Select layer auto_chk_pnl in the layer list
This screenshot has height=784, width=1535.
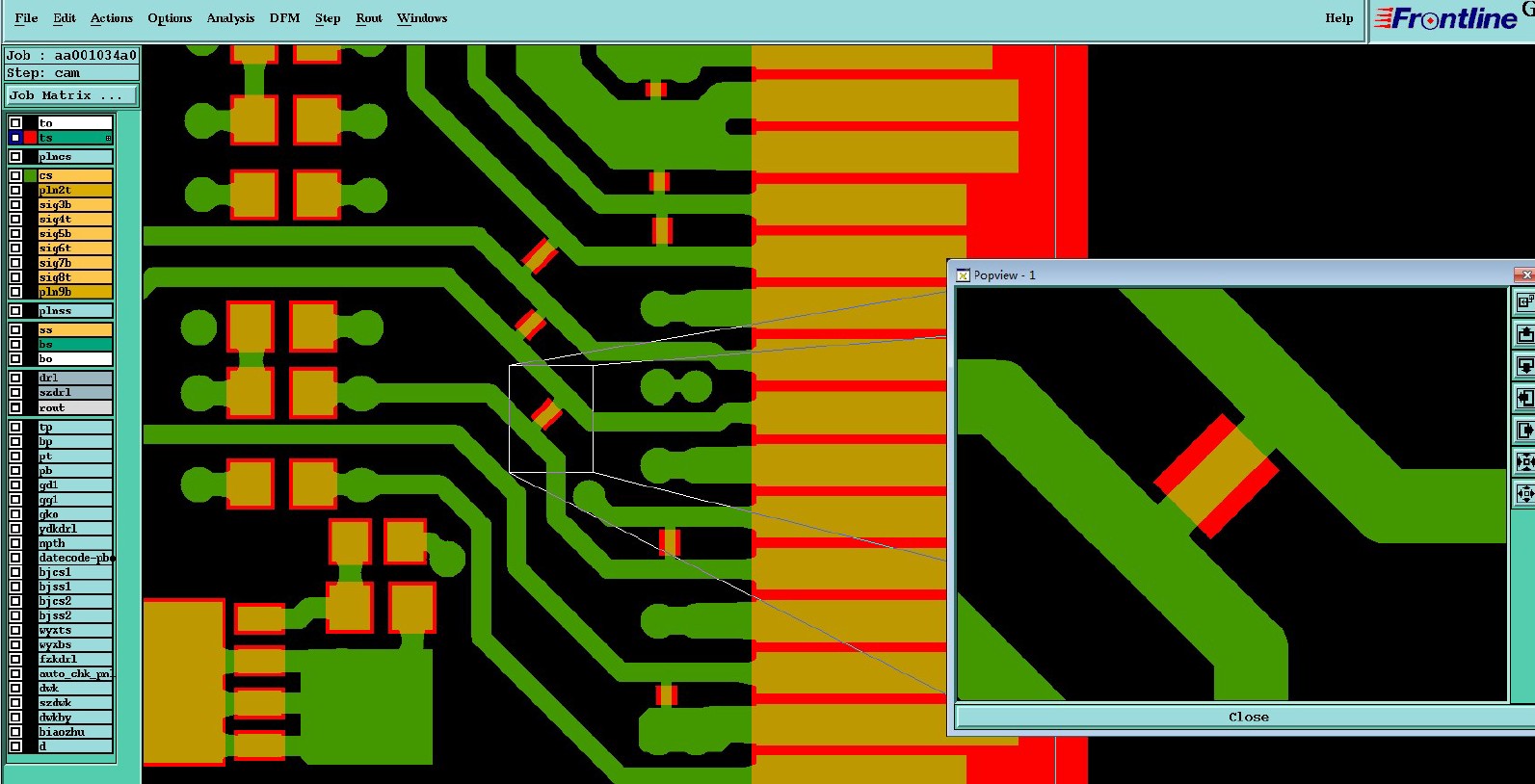[75, 673]
